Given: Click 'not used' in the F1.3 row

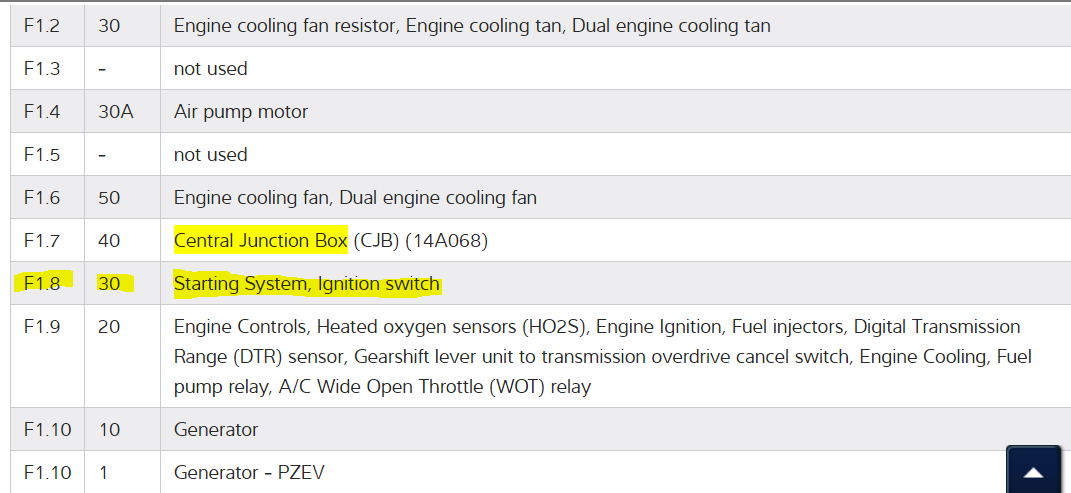Looking at the screenshot, I should pyautogui.click(x=210, y=69).
